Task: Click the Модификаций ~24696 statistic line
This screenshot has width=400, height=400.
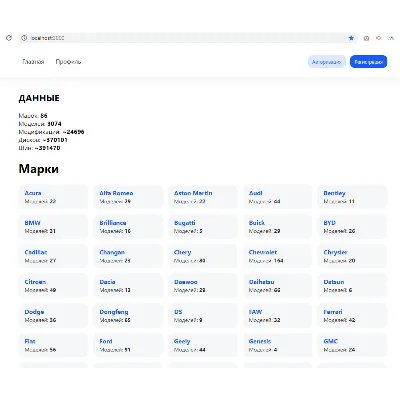Action: click(x=51, y=132)
